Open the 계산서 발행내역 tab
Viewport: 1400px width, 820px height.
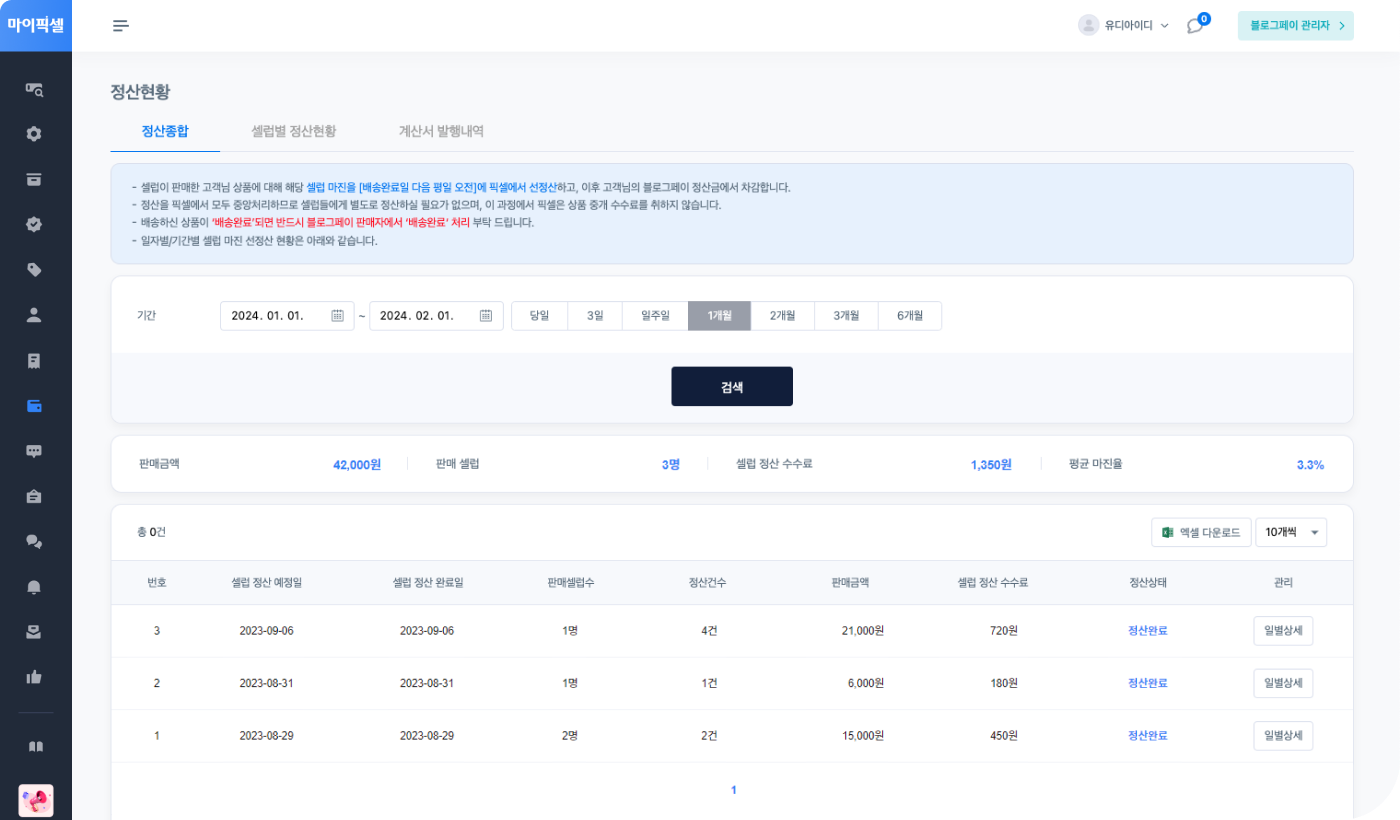[441, 131]
